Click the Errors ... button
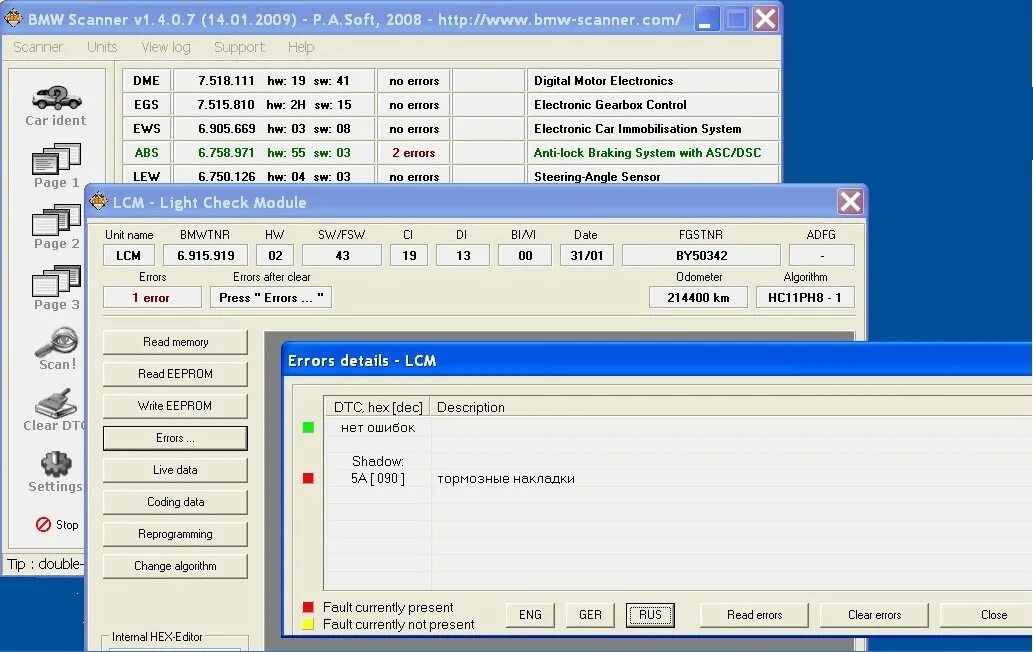Image resolution: width=1033 pixels, height=652 pixels. coord(175,438)
